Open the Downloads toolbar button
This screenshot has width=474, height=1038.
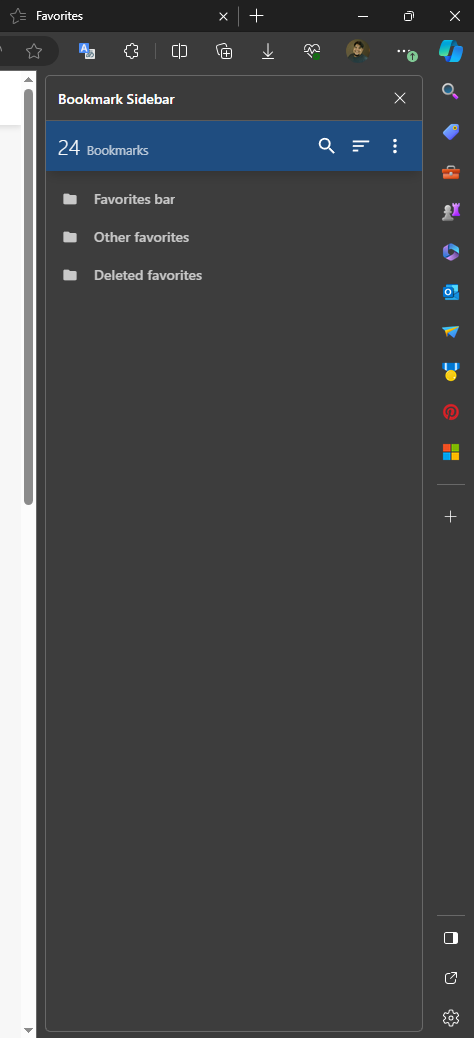pos(267,51)
